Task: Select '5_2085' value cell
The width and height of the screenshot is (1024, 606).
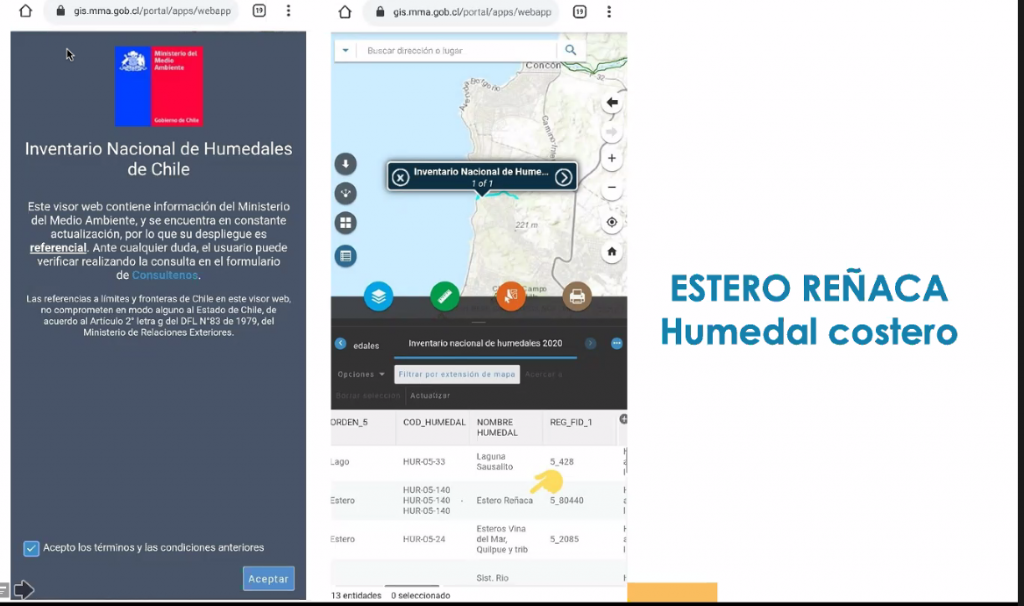Action: pos(564,539)
